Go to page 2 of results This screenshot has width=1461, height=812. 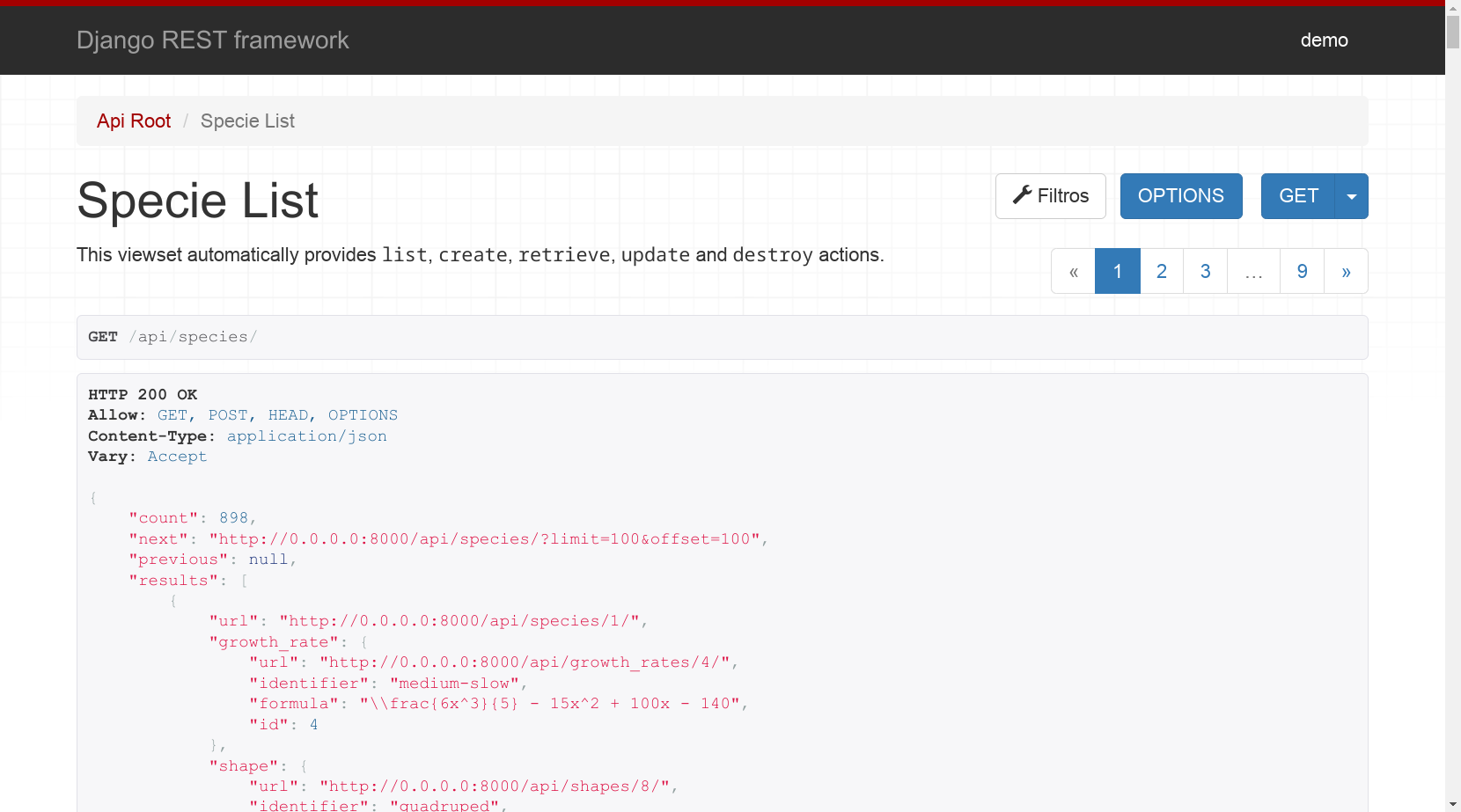pyautogui.click(x=1162, y=271)
